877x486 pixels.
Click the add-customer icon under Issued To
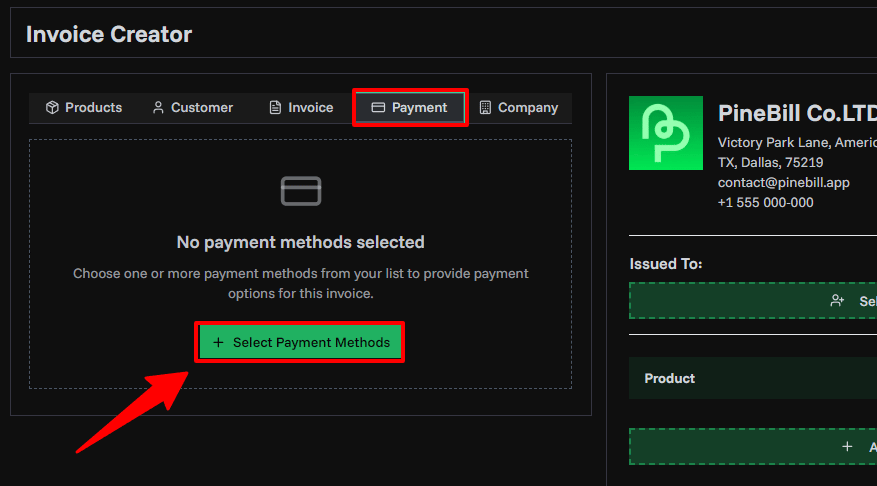click(x=837, y=301)
